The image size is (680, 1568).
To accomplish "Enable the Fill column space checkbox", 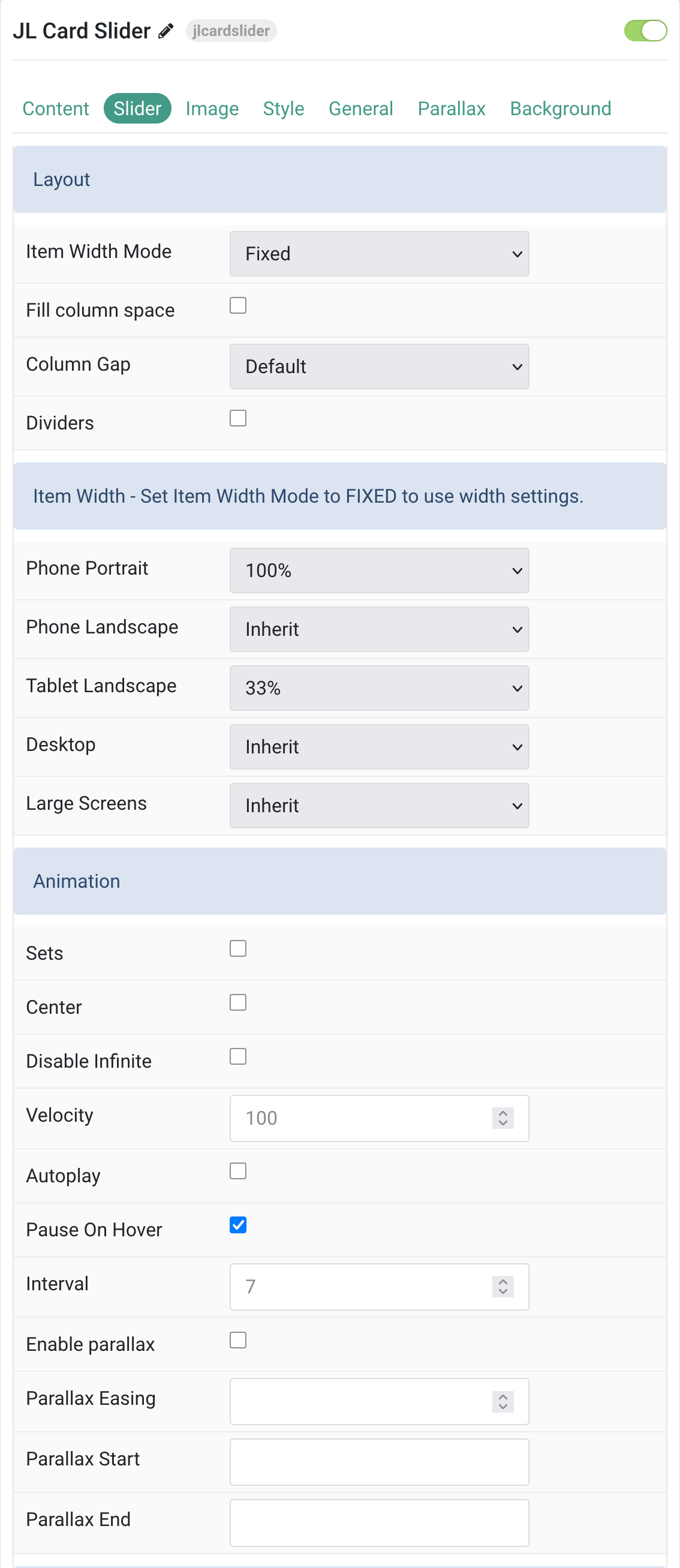I will click(x=238, y=305).
